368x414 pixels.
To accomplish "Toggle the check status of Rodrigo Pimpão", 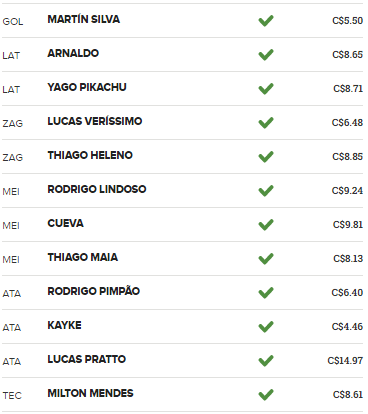I will pyautogui.click(x=266, y=293).
